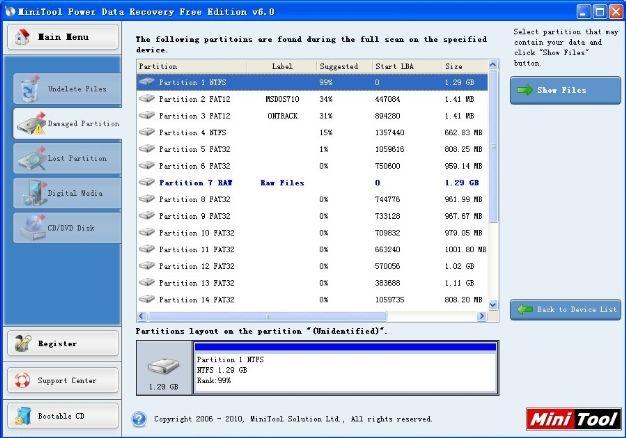Click the MSDOS710 label cell
The height and width of the screenshot is (438, 626).
[x=282, y=99]
